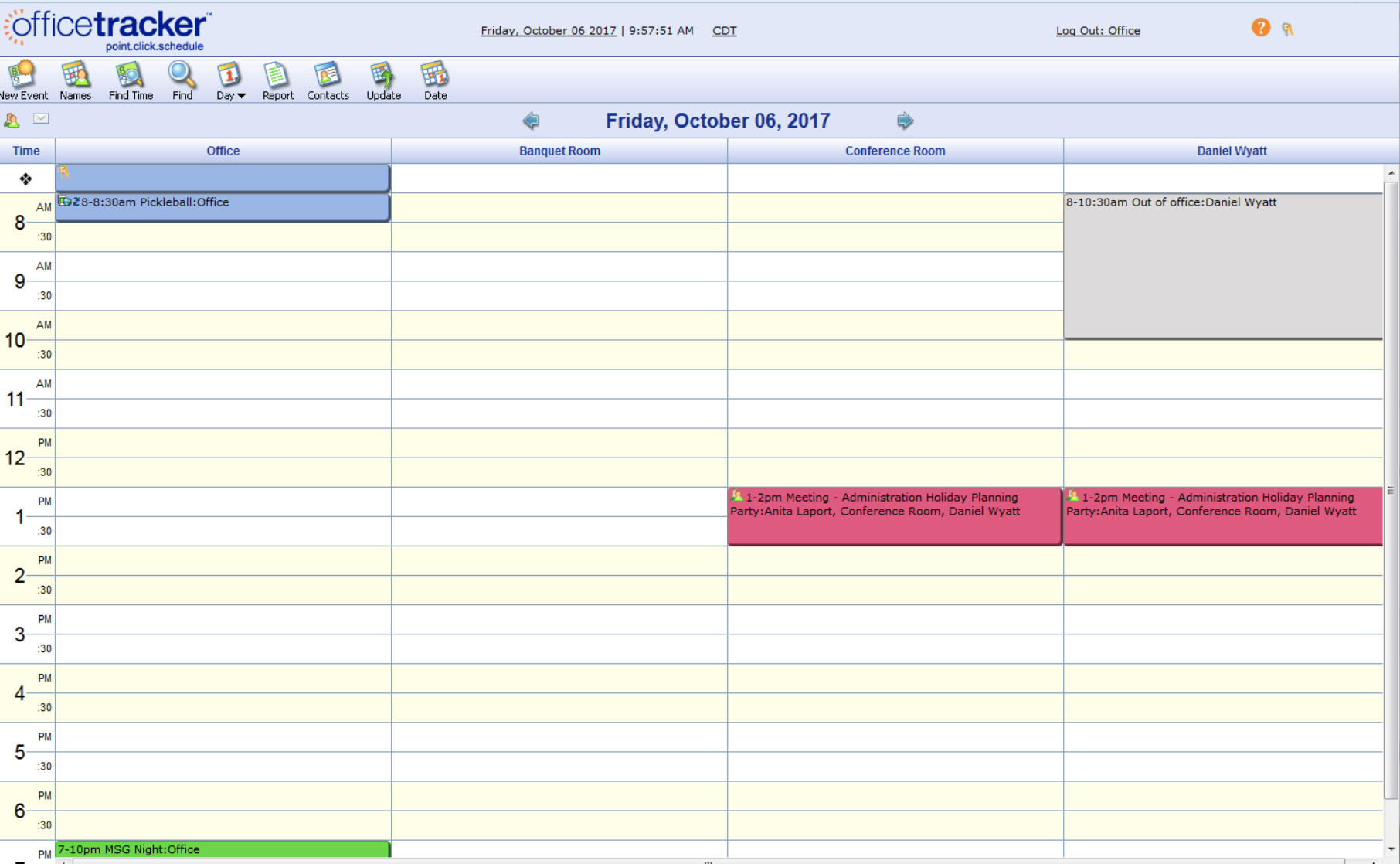Screen dimensions: 1400x864
Task: Click the envelope icon below the toolbar
Action: (41, 119)
